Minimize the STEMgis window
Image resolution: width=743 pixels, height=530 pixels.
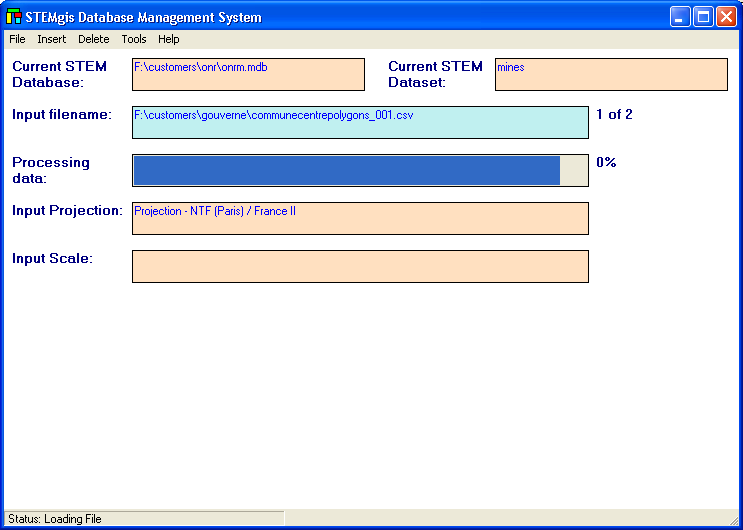(680, 17)
